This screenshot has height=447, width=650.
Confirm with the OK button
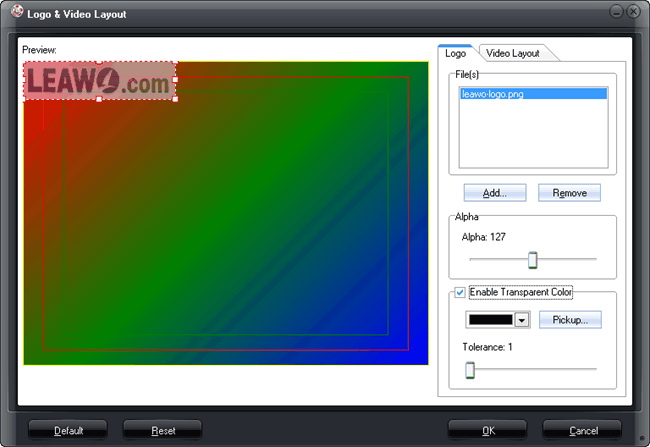click(x=488, y=430)
